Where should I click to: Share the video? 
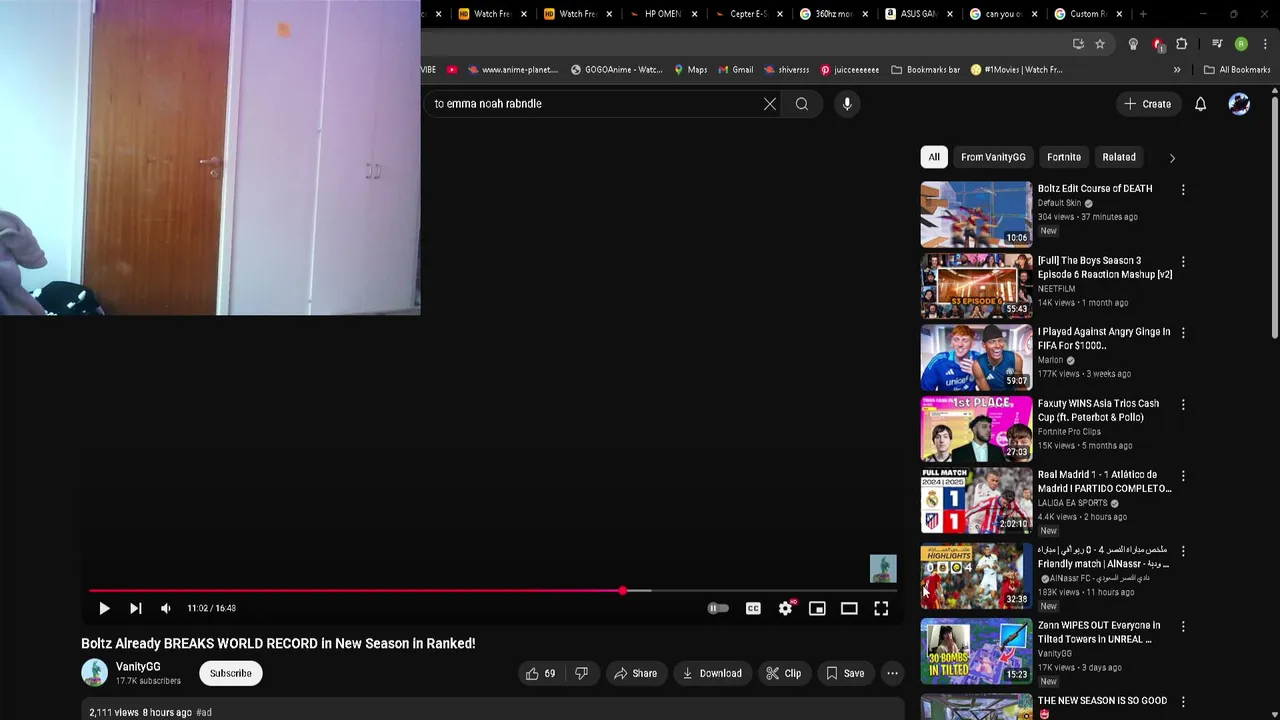tap(636, 674)
